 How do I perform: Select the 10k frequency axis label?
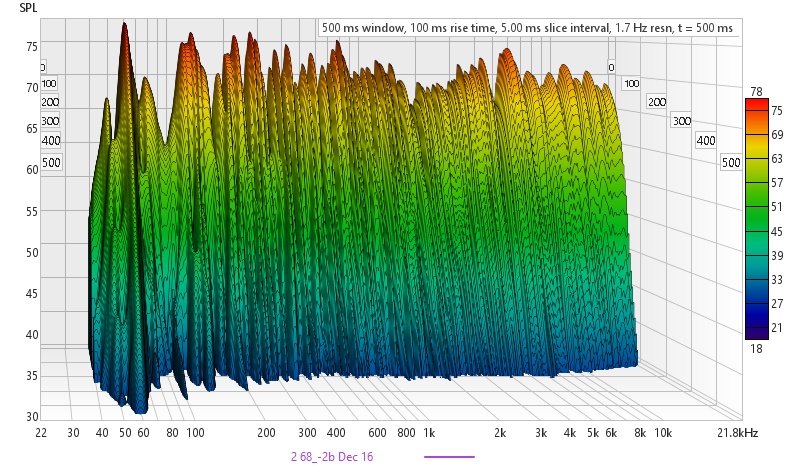[x=661, y=432]
